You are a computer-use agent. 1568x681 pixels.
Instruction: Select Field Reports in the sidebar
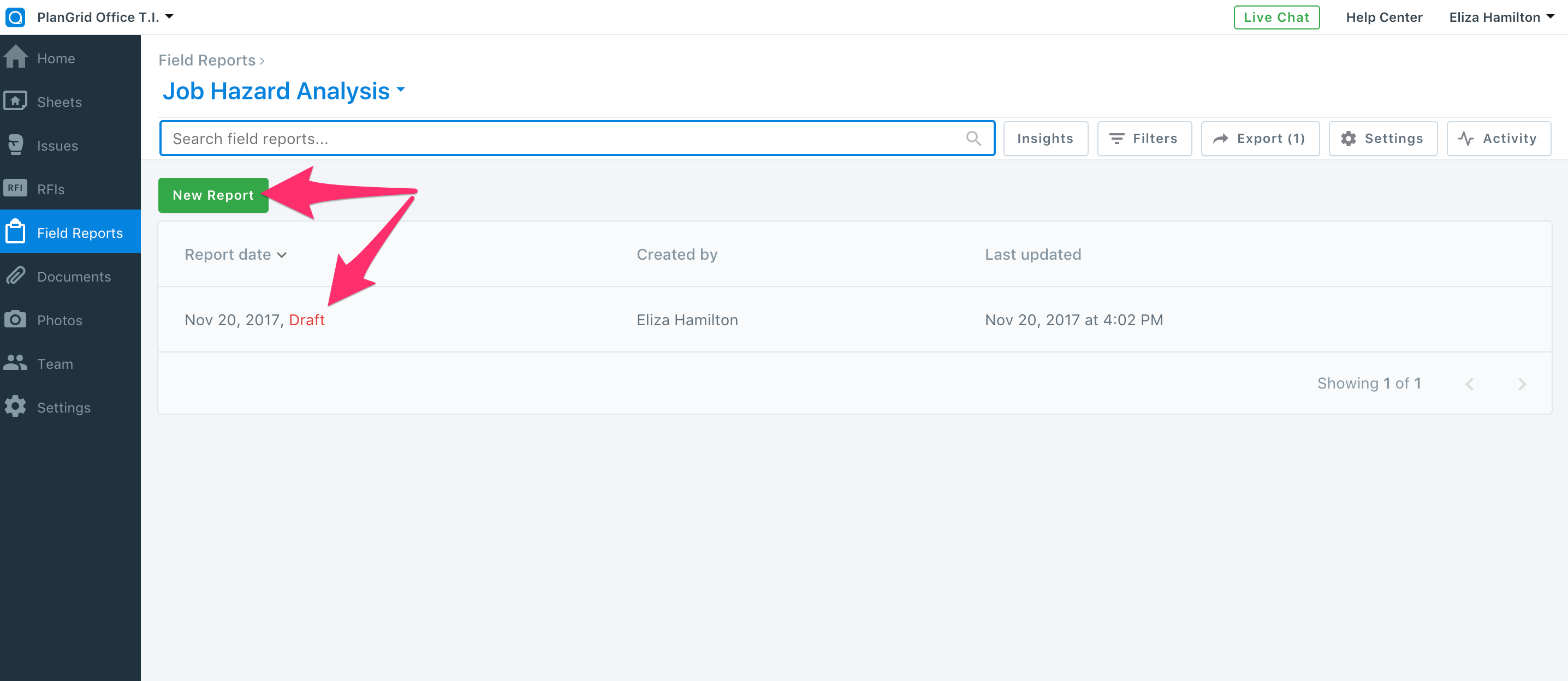(x=70, y=232)
